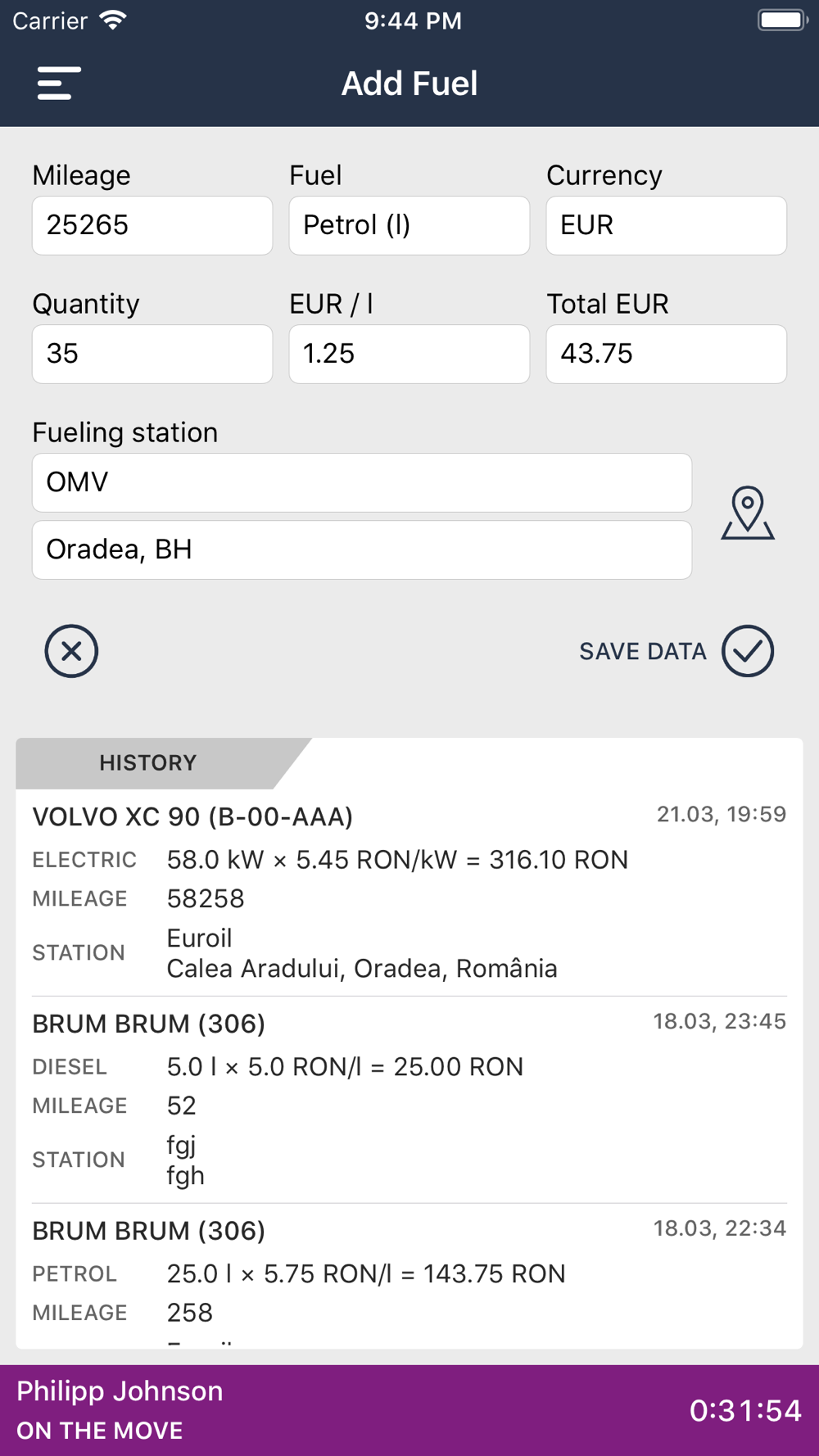Tap the battery indicator icon
Viewport: 819px width, 1456px height.
click(x=782, y=20)
